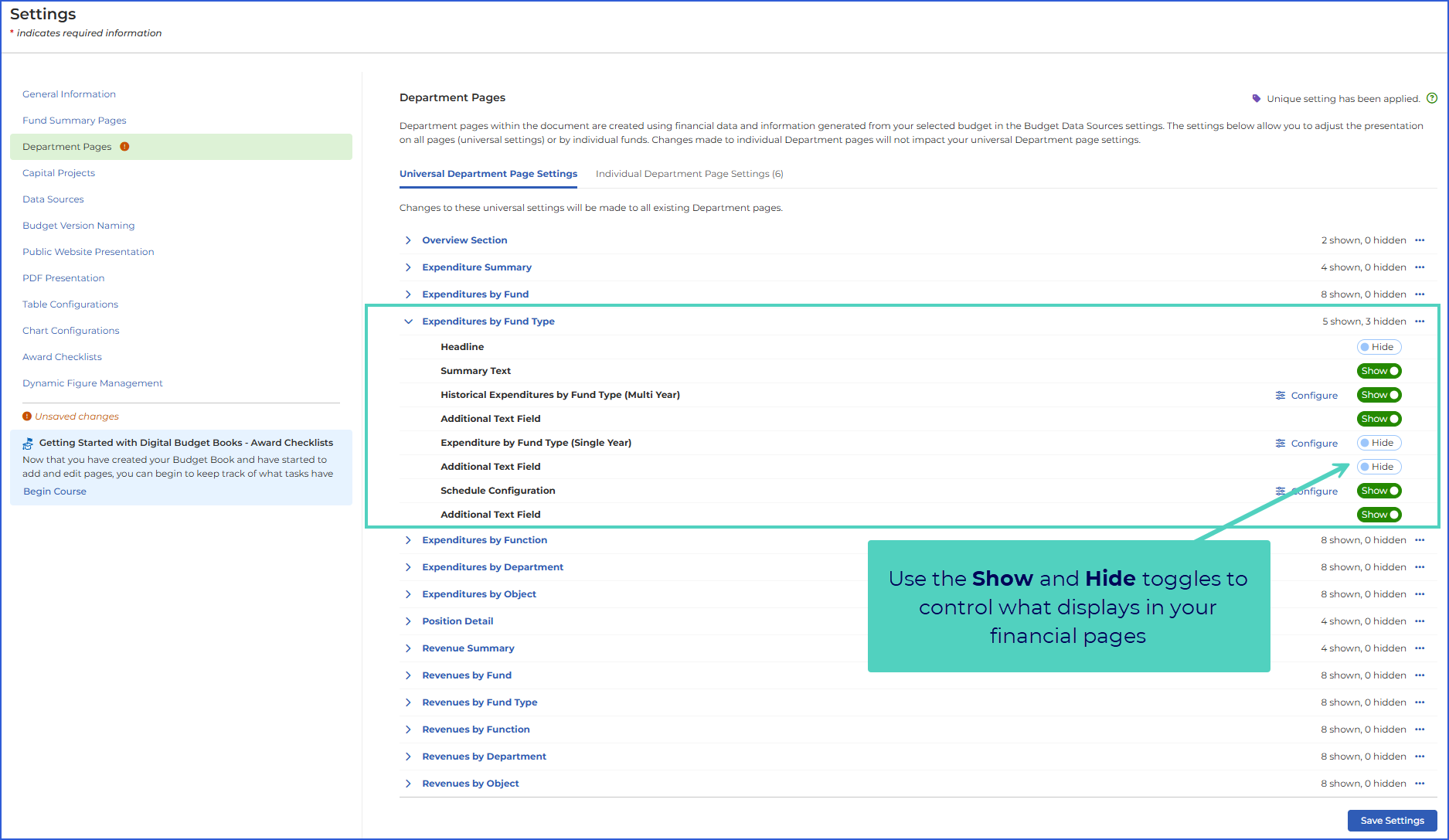Select Department Pages in the sidebar
1449x840 pixels.
[x=181, y=147]
